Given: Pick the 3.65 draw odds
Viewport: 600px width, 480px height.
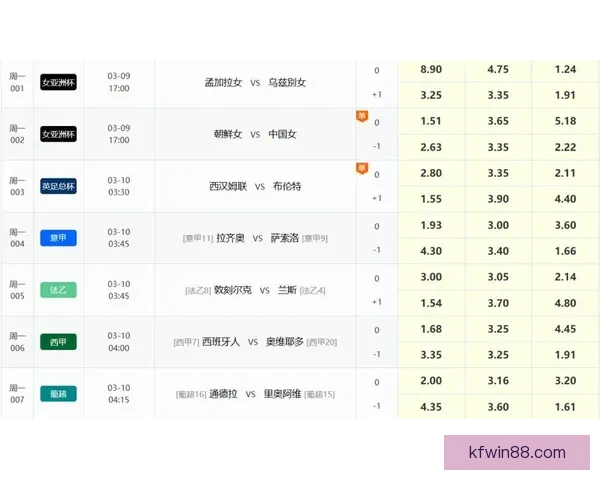Looking at the screenshot, I should [x=498, y=121].
